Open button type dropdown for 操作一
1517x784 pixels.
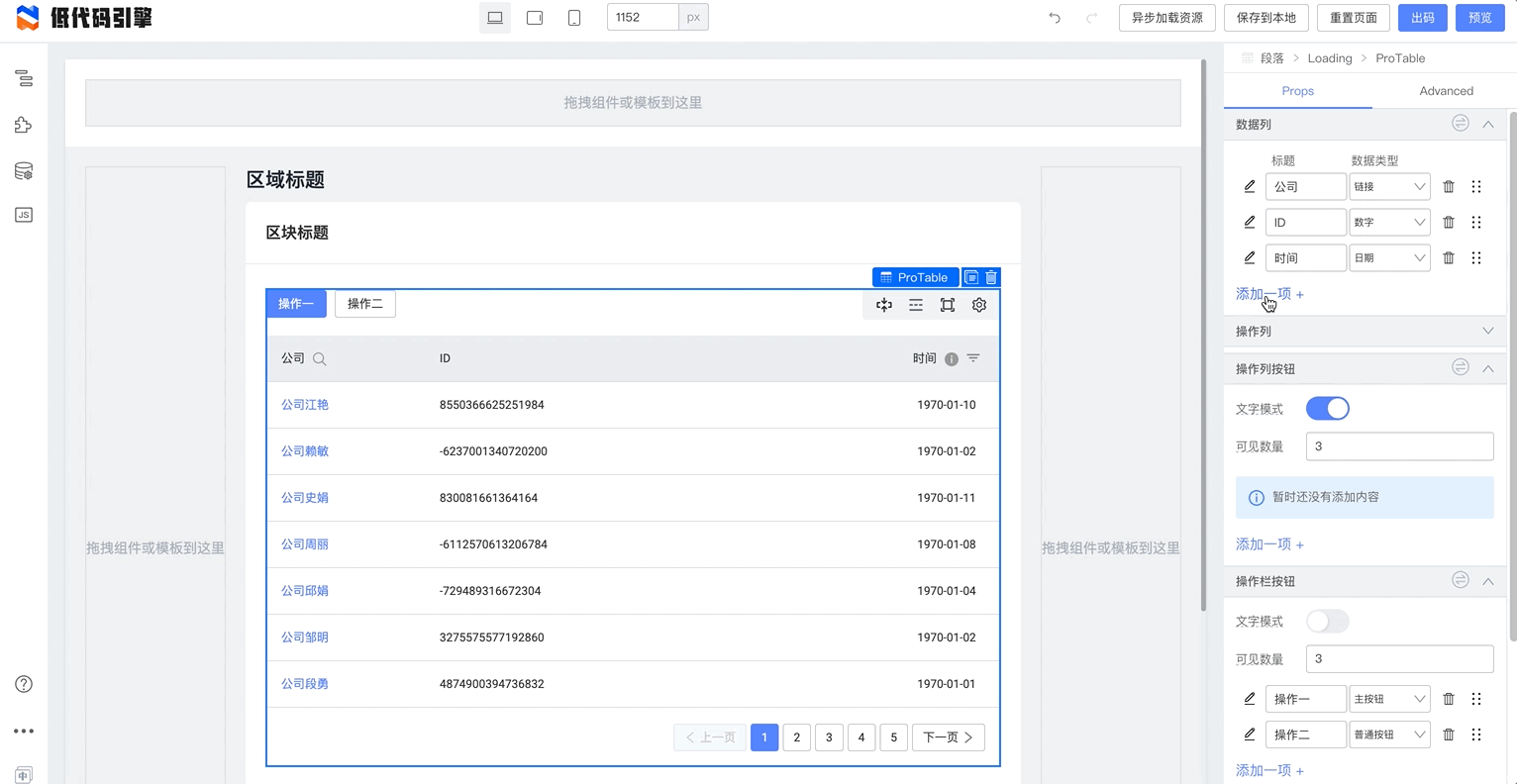click(x=1389, y=700)
